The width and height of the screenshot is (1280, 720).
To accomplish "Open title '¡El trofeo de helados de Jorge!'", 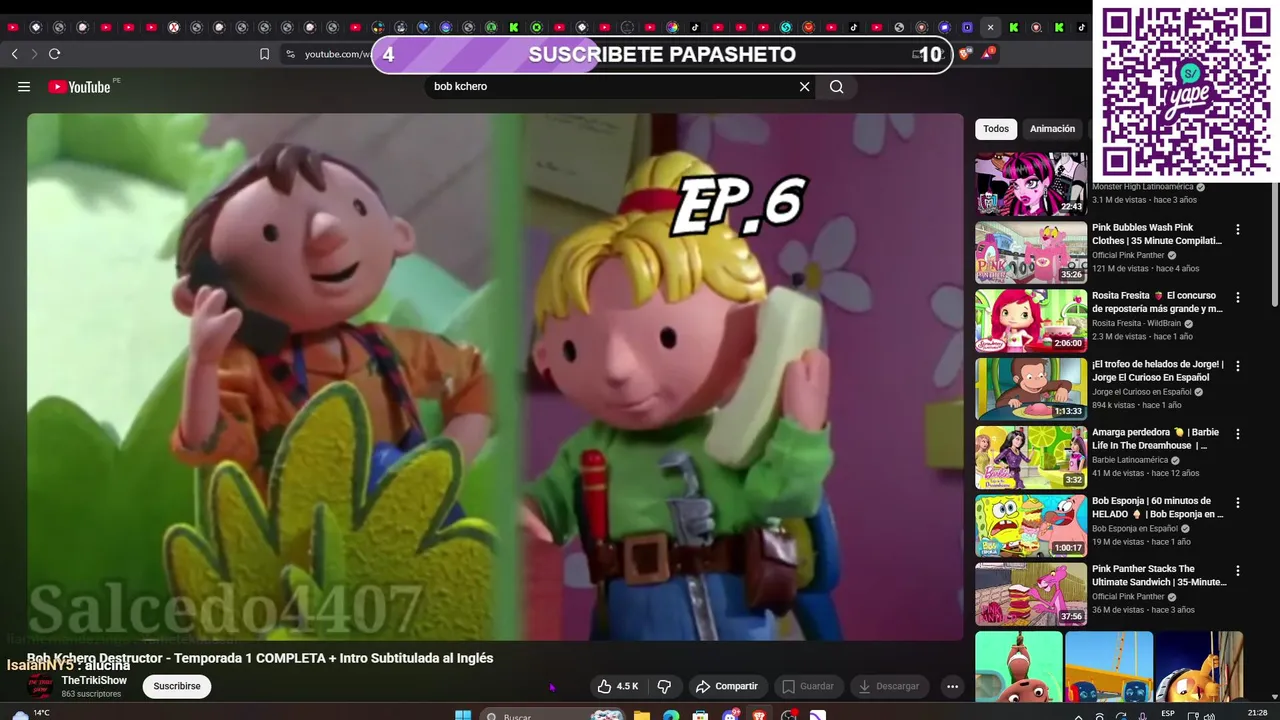I will pos(1158,371).
